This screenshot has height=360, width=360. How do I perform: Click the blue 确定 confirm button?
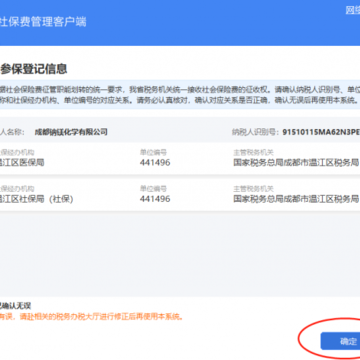coord(340,341)
